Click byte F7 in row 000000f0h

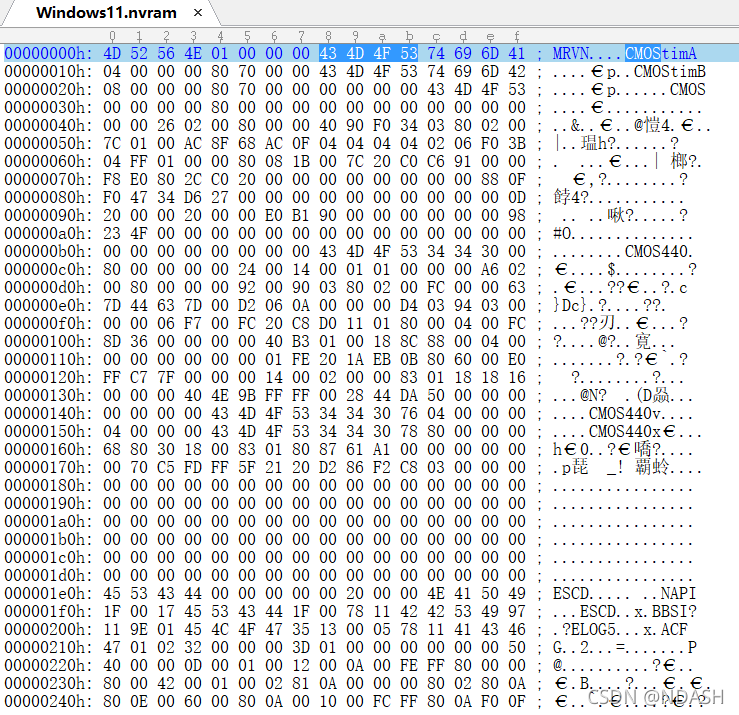click(193, 323)
